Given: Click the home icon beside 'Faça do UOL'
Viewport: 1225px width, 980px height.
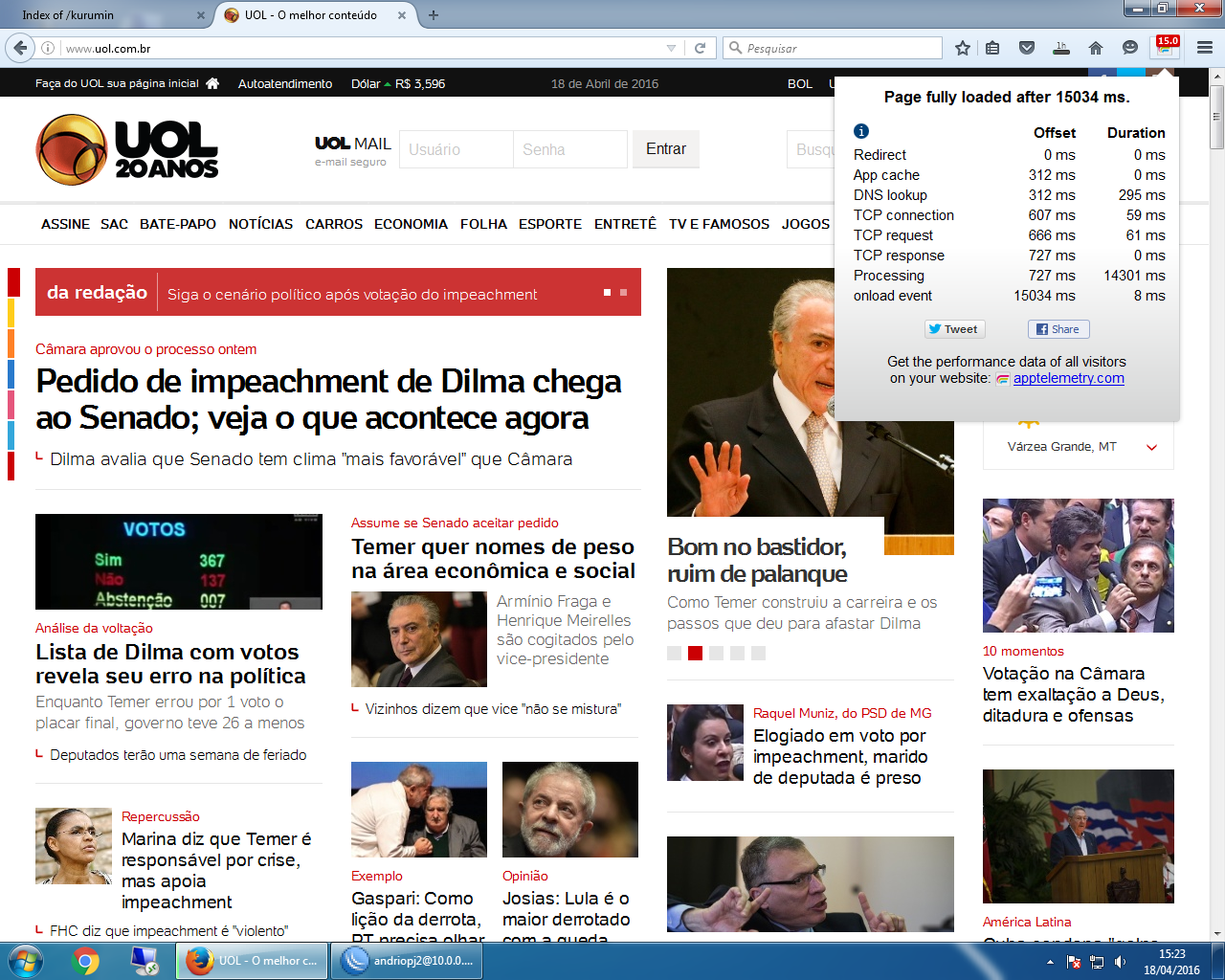Looking at the screenshot, I should pyautogui.click(x=212, y=83).
